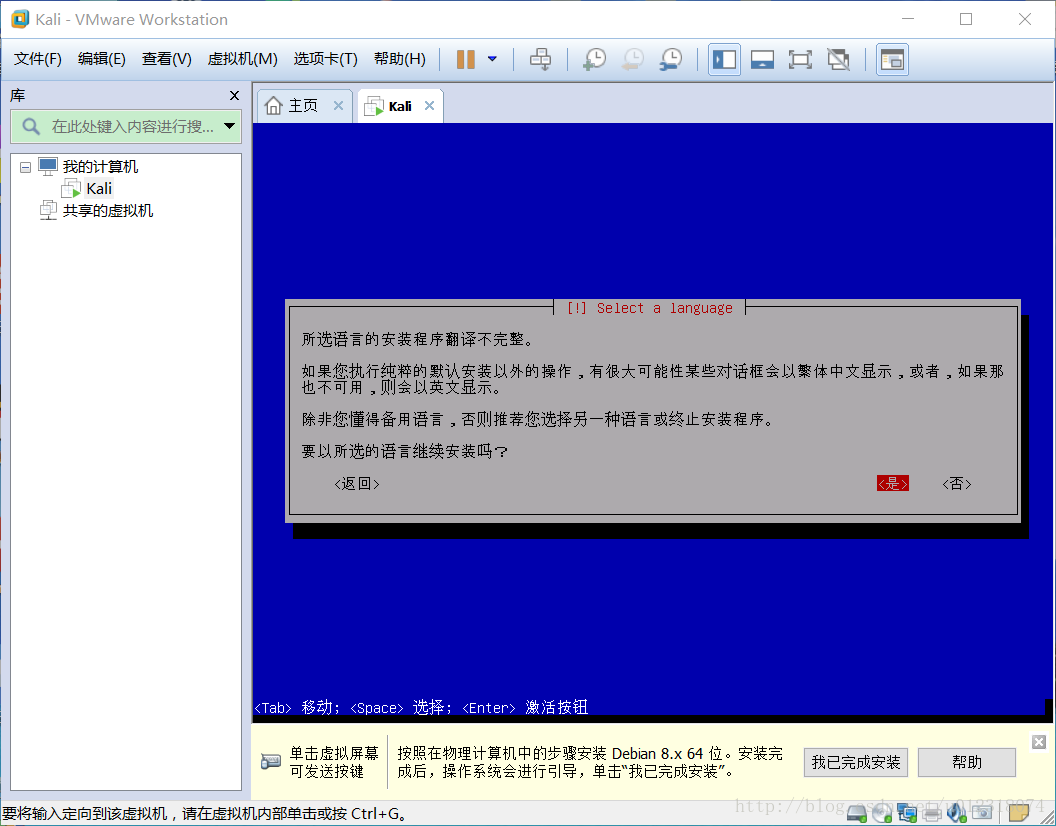Click the Select a language dialog title
This screenshot has height=826, width=1056.
click(x=649, y=308)
